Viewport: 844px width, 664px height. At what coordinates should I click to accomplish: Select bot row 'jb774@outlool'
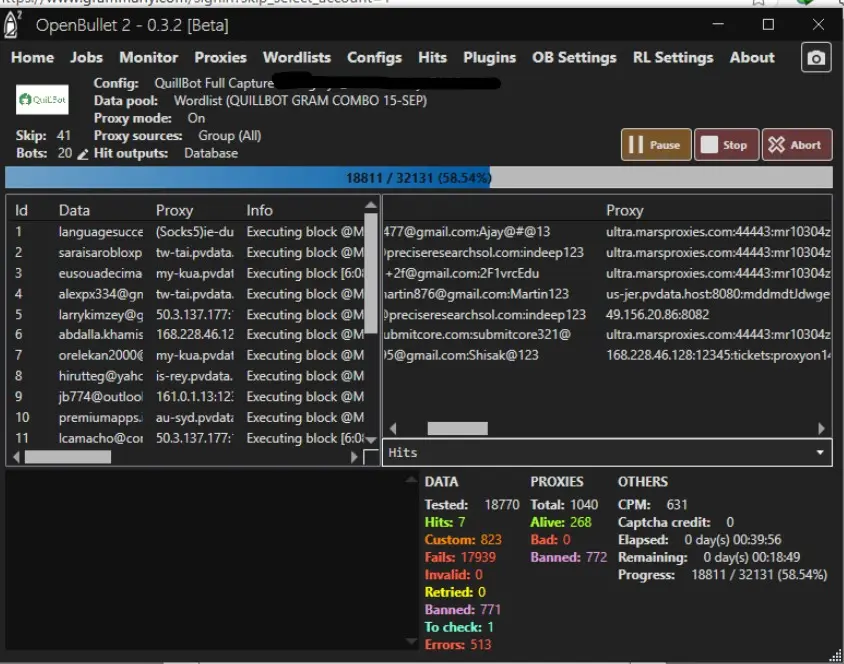tap(186, 397)
